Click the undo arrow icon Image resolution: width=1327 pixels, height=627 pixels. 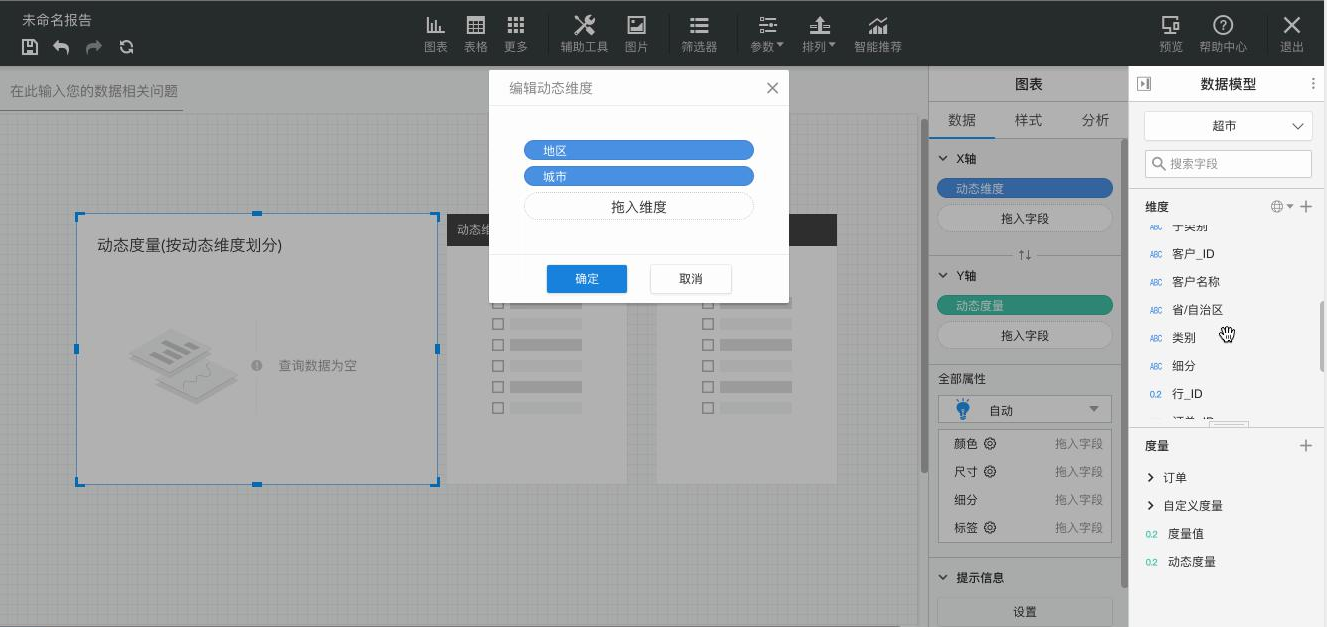tap(62, 47)
